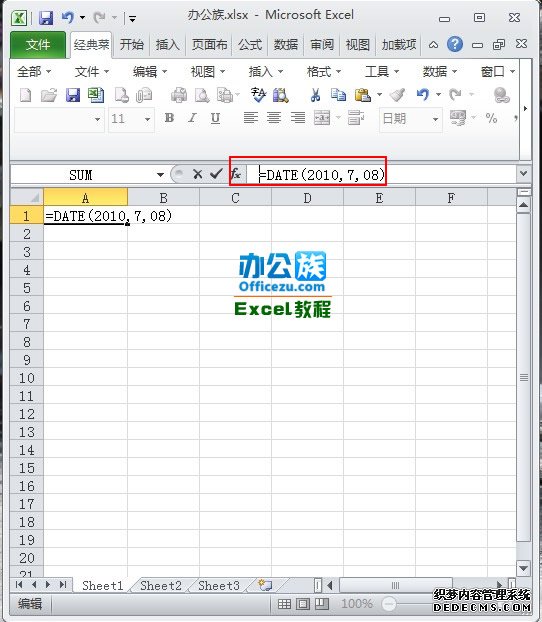Click the Insert Function fx icon
542x622 pixels.
(x=236, y=174)
